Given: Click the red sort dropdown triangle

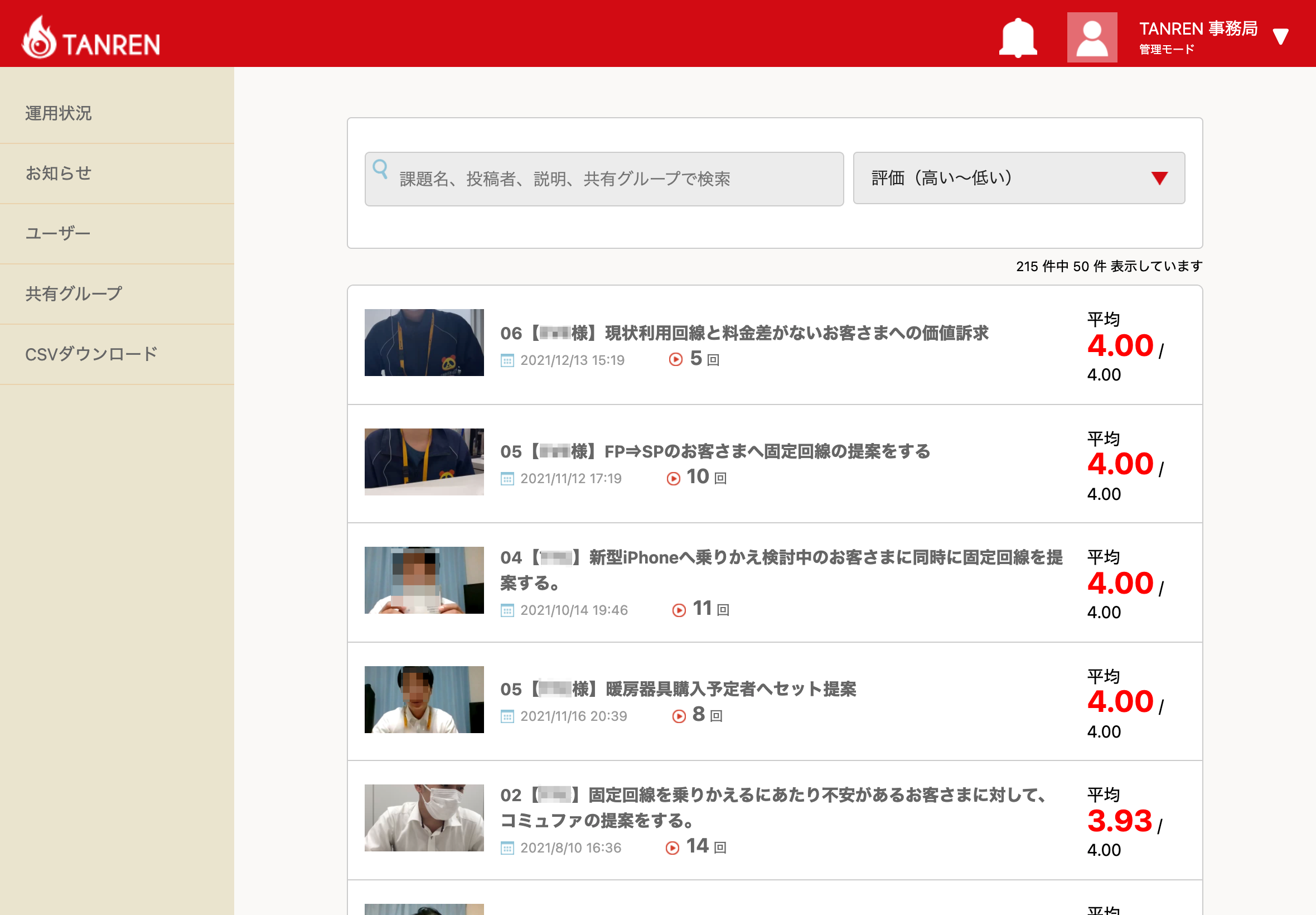Looking at the screenshot, I should [x=1159, y=179].
